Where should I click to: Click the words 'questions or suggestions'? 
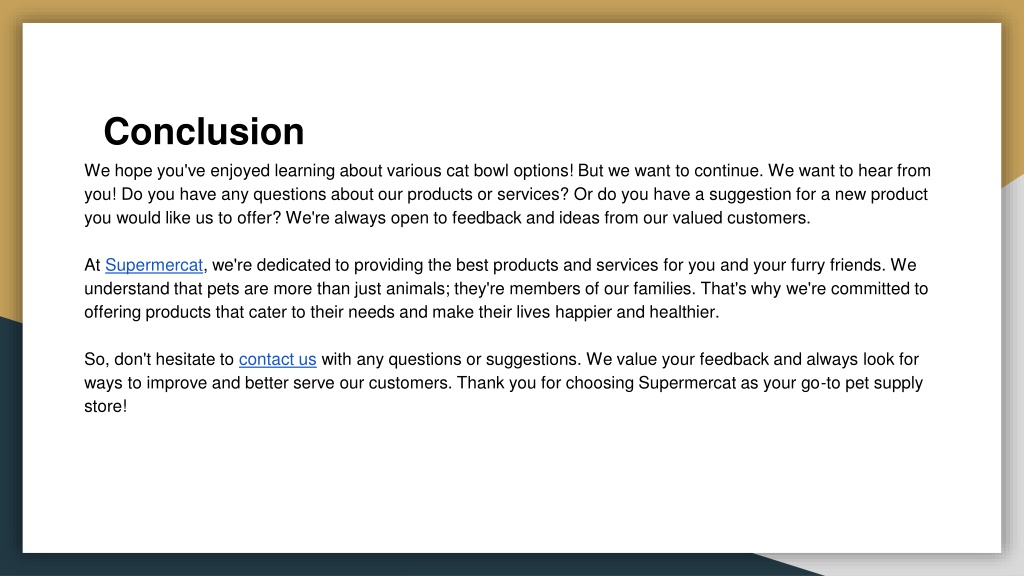[483, 359]
